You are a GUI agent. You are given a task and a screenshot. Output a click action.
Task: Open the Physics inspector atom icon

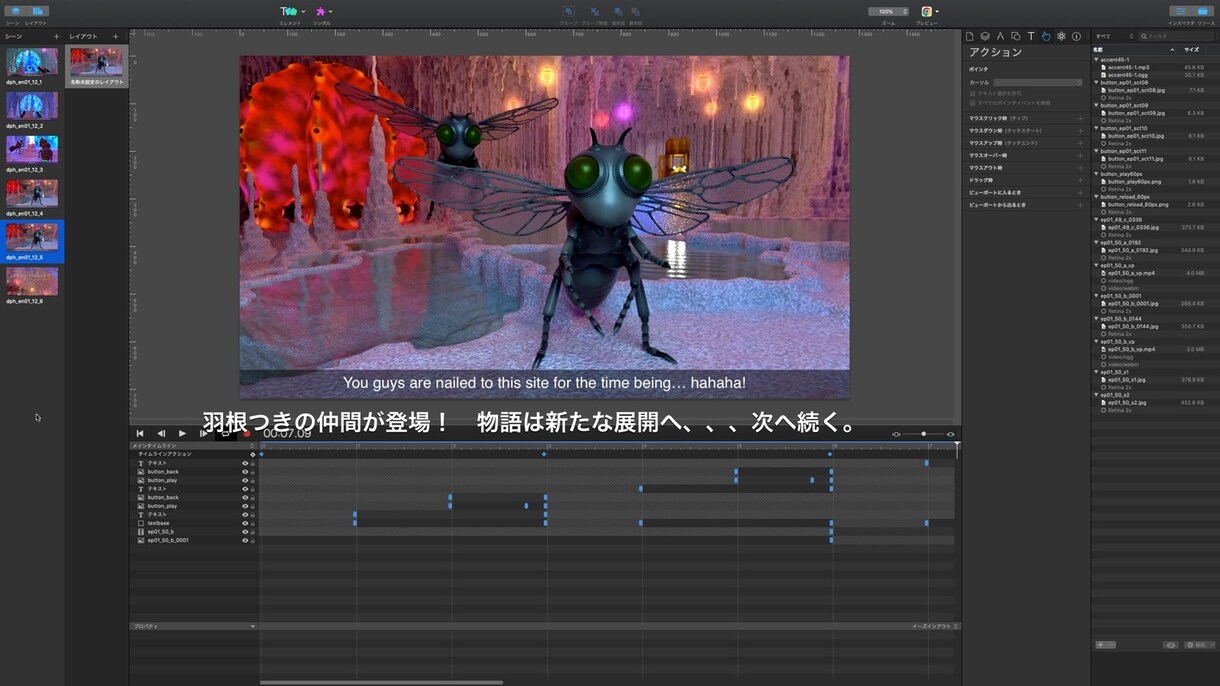1061,36
